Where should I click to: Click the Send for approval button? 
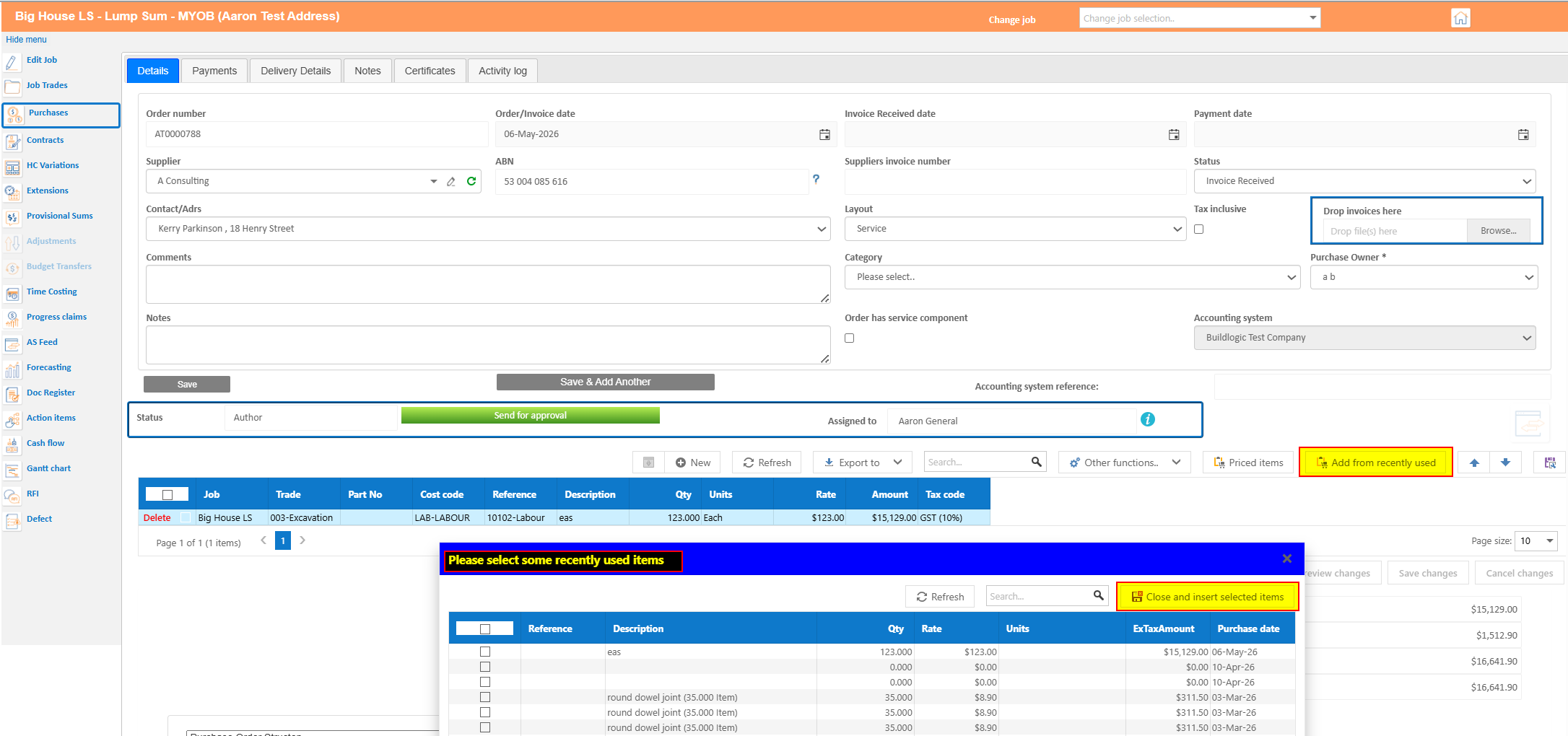tap(531, 416)
